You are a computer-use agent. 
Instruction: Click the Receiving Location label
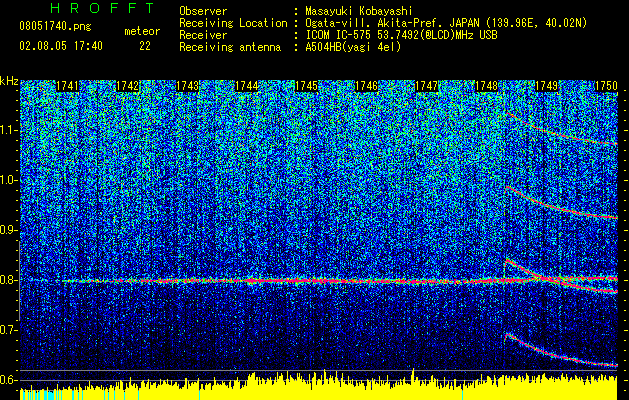click(233, 23)
